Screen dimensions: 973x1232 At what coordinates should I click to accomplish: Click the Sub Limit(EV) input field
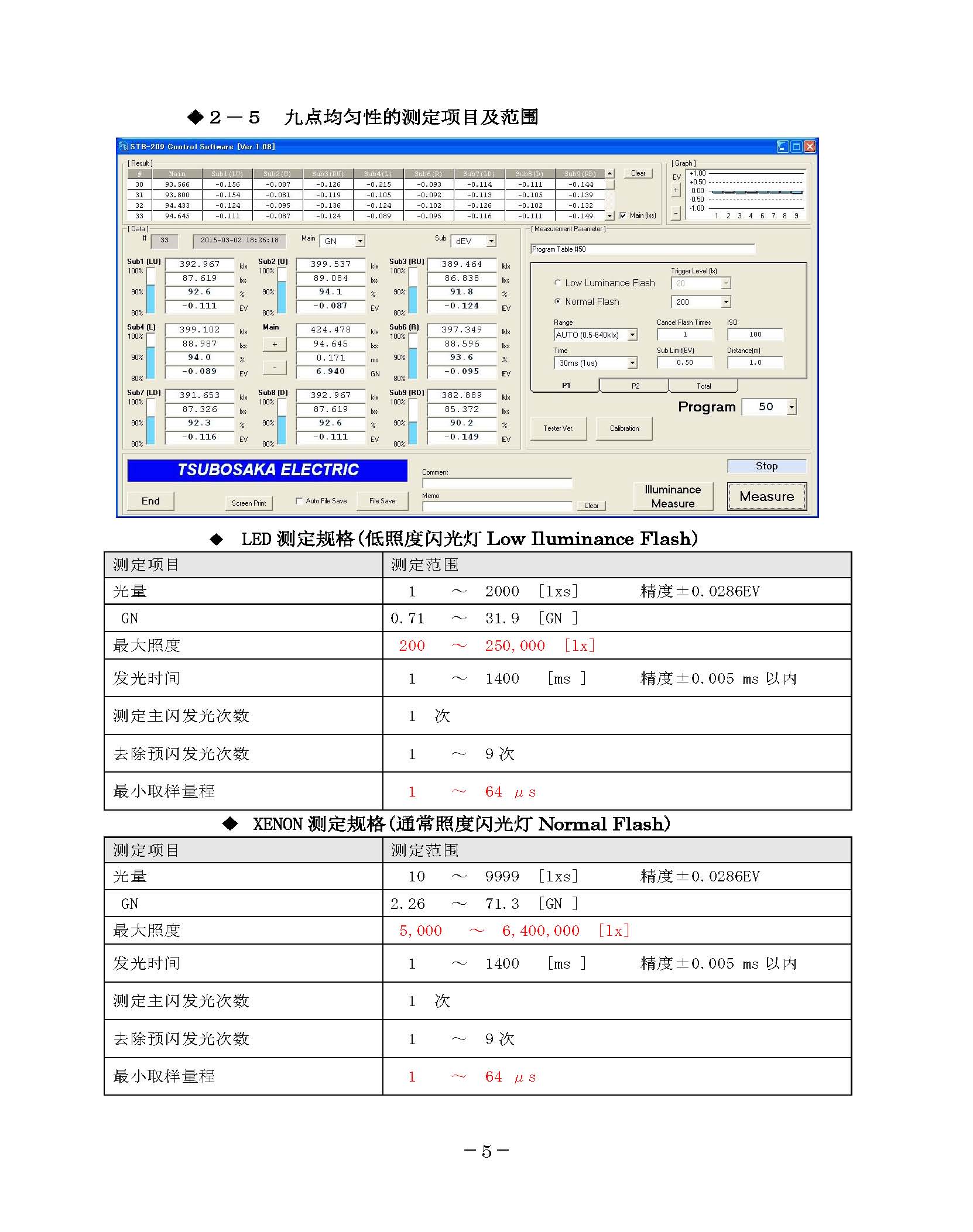[685, 362]
